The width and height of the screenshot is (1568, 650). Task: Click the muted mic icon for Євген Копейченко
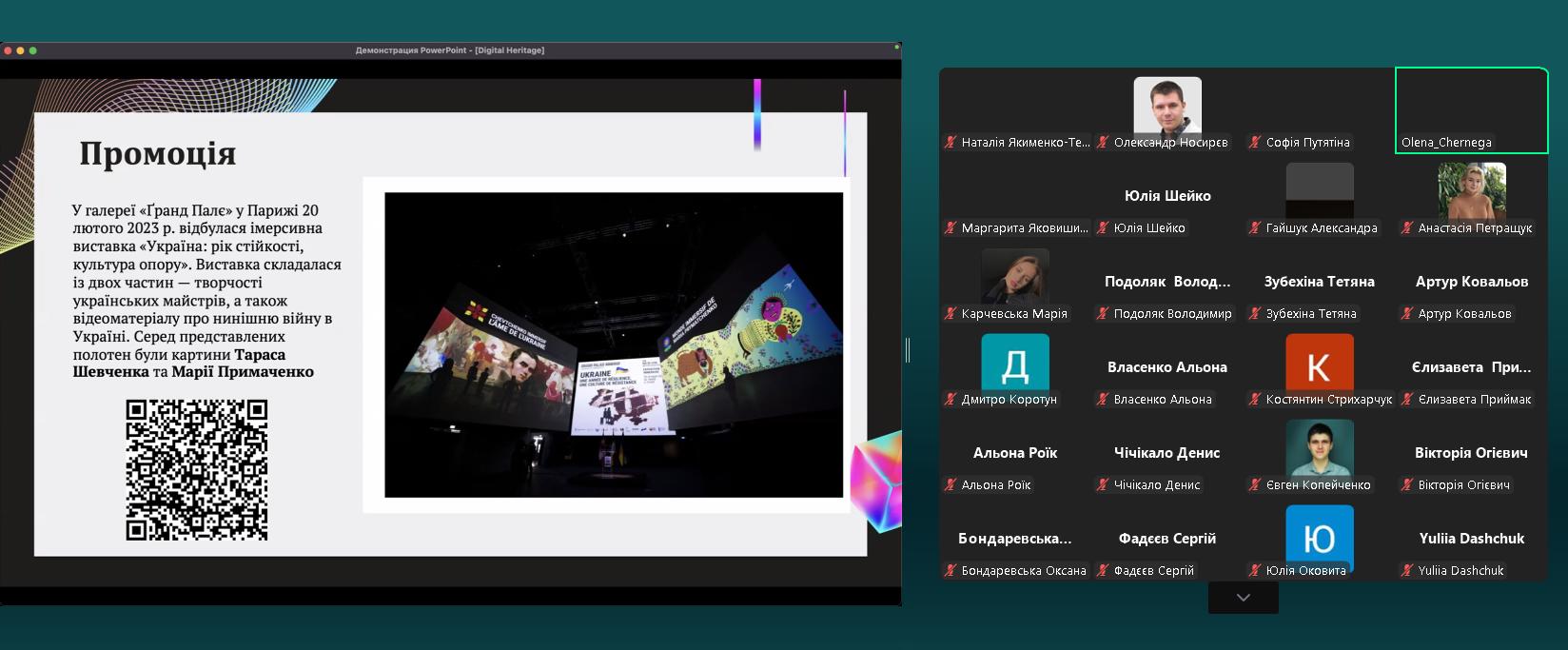[1254, 485]
